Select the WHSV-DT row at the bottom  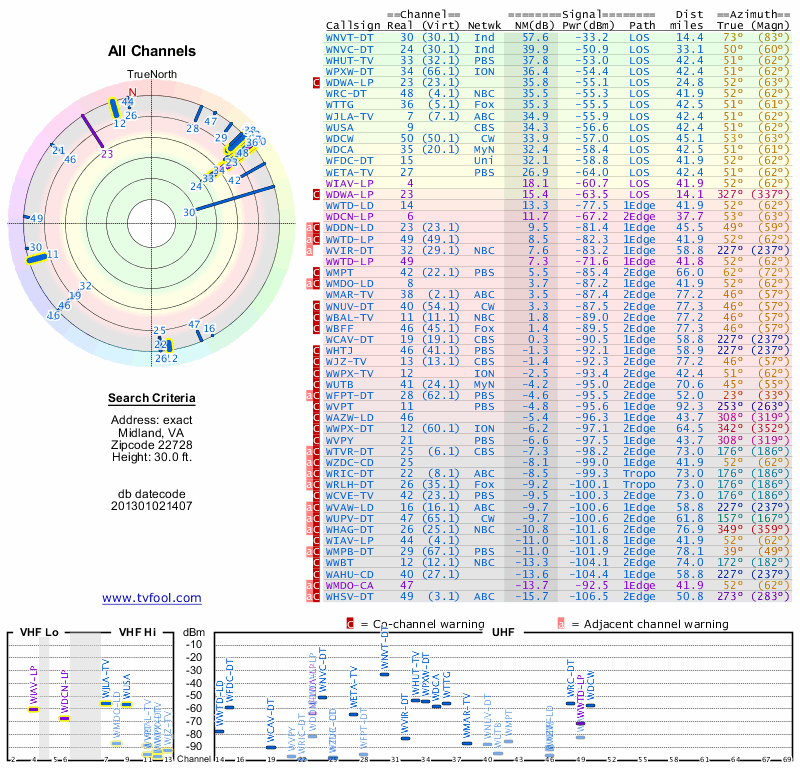click(557, 596)
